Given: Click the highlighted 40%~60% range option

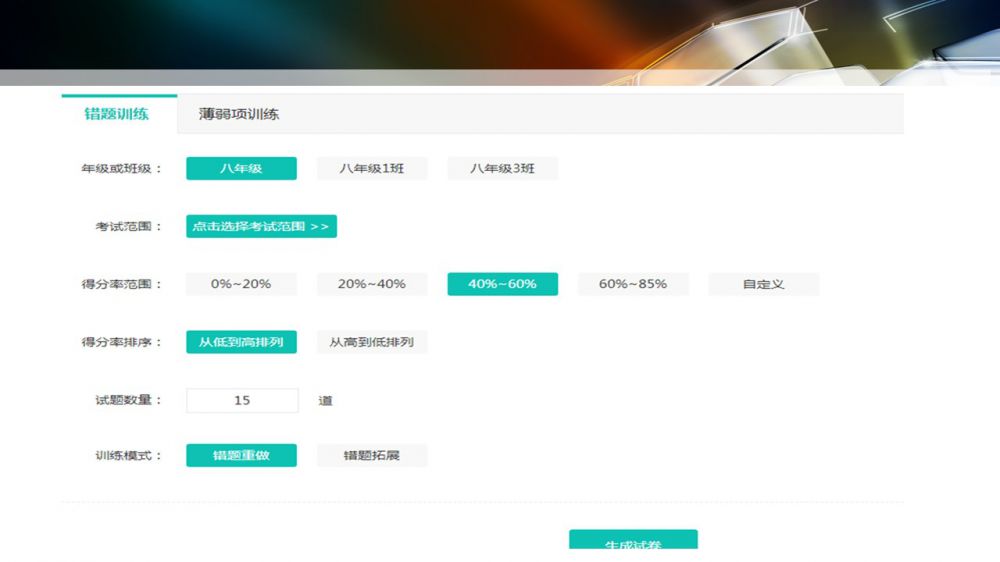Looking at the screenshot, I should click(x=502, y=284).
